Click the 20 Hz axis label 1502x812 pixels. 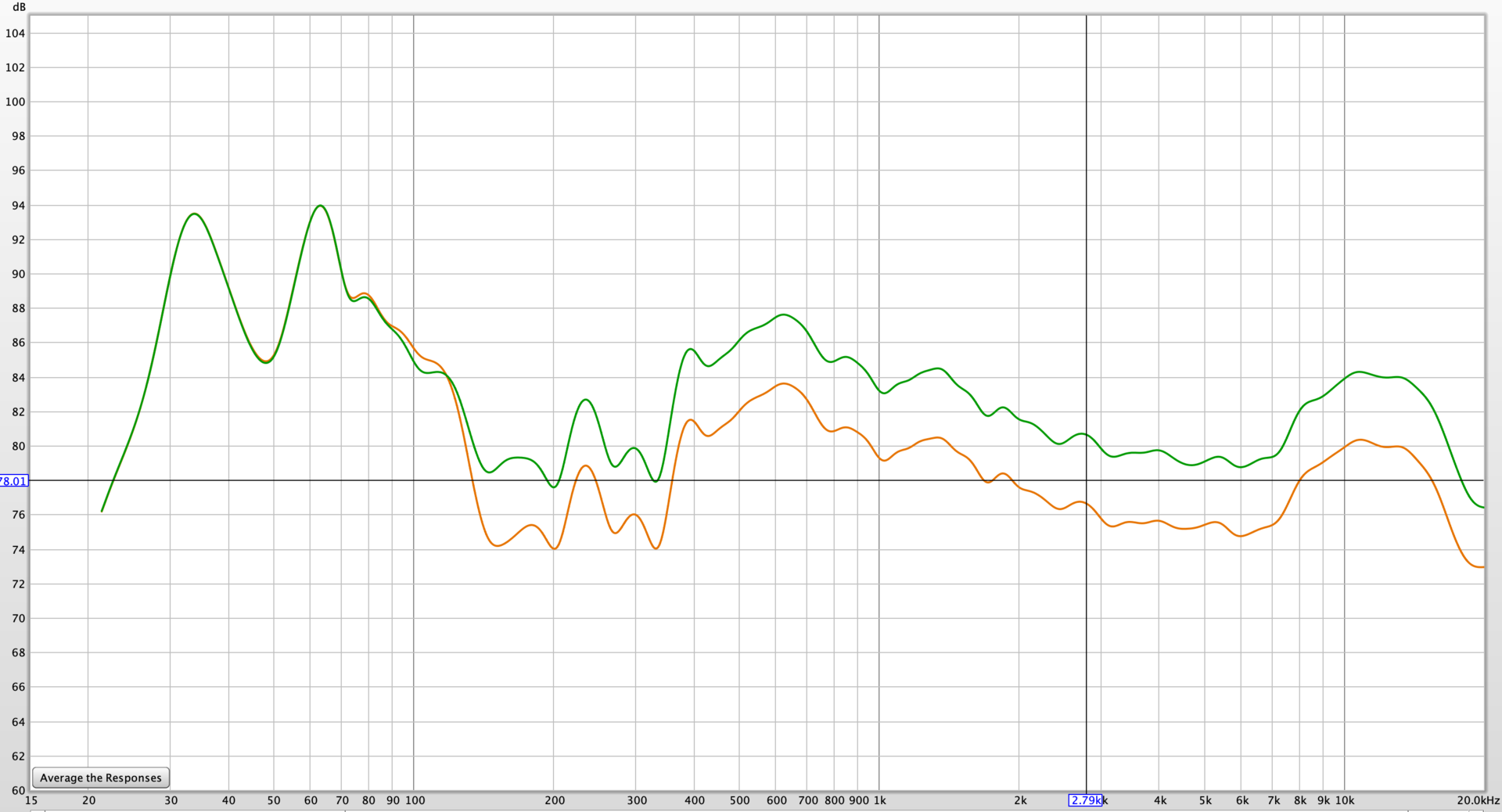tap(88, 800)
